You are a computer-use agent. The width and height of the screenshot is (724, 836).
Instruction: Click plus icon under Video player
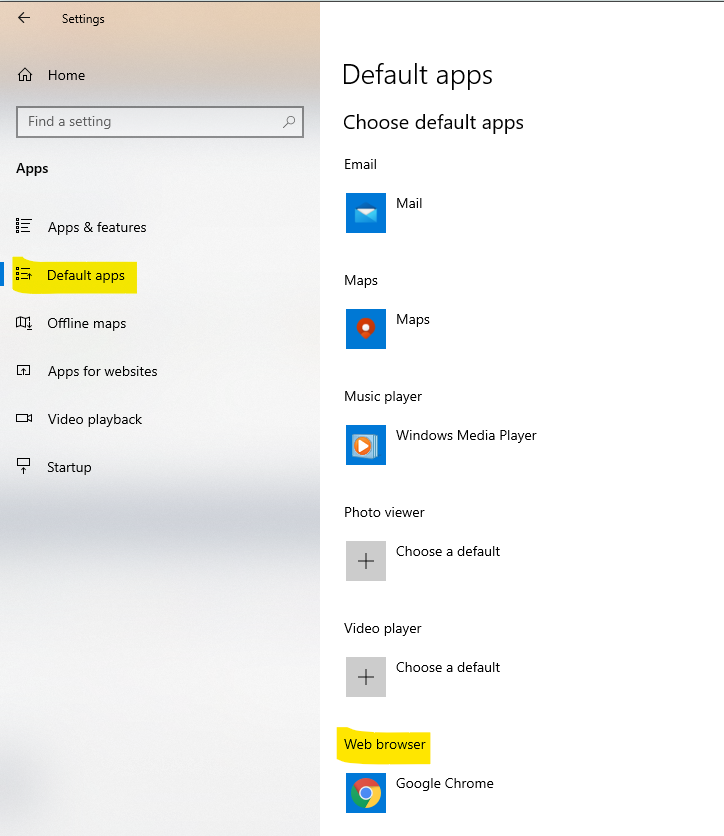[x=366, y=677]
